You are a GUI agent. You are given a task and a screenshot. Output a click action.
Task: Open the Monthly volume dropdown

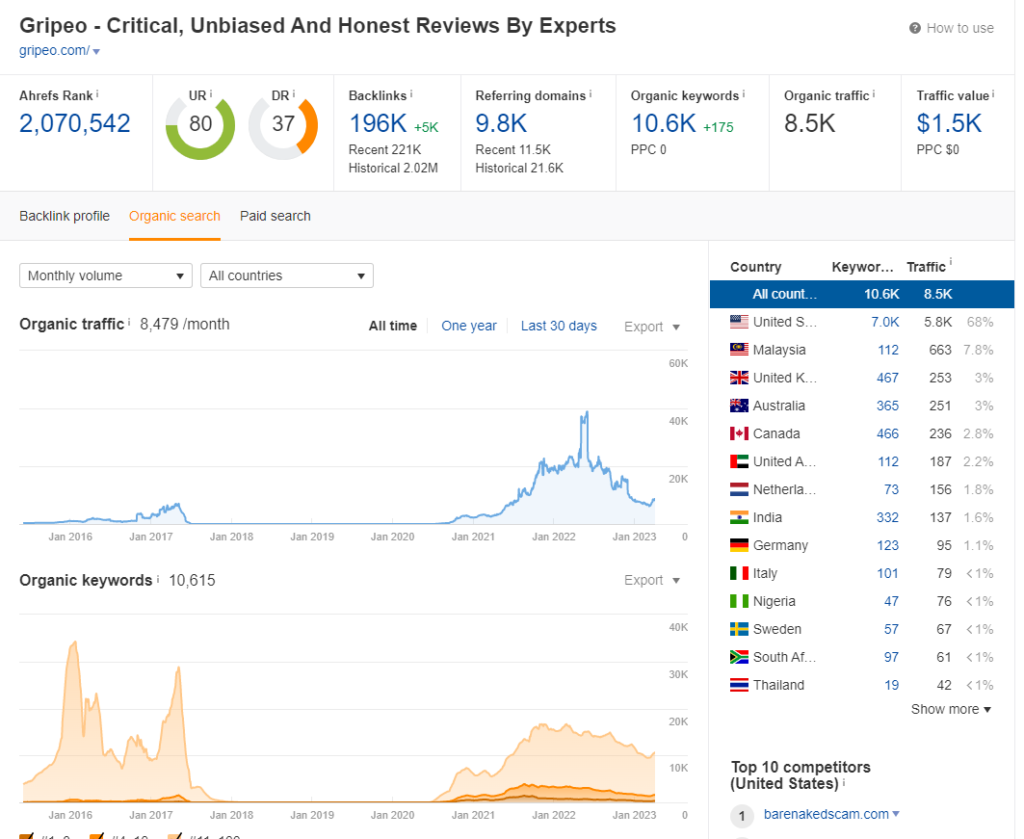[x=106, y=276]
